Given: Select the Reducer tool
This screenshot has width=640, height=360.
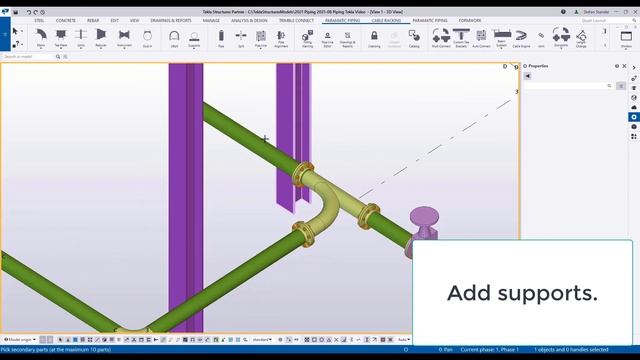Looking at the screenshot, I should point(101,37).
